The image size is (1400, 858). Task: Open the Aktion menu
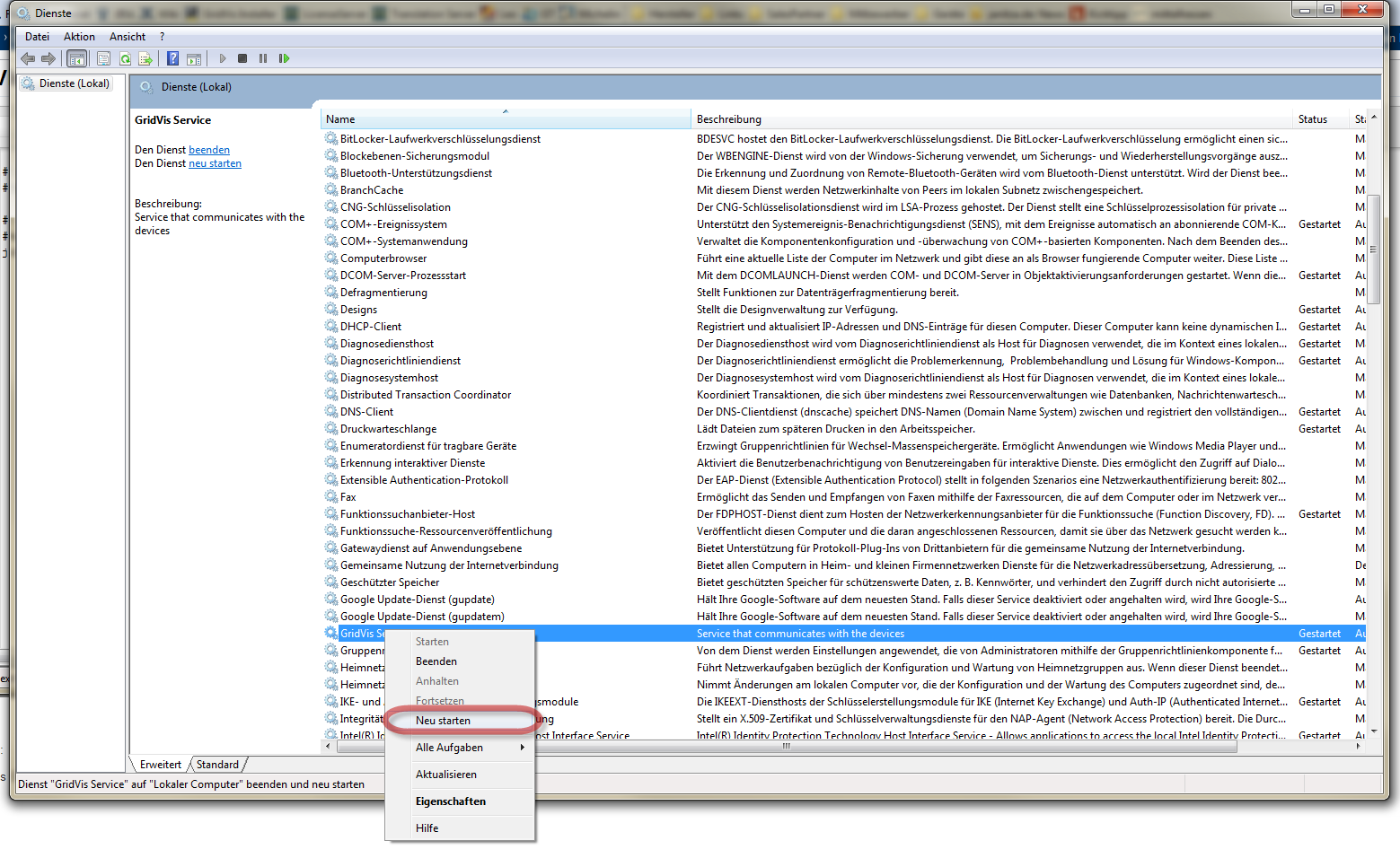[x=79, y=37]
